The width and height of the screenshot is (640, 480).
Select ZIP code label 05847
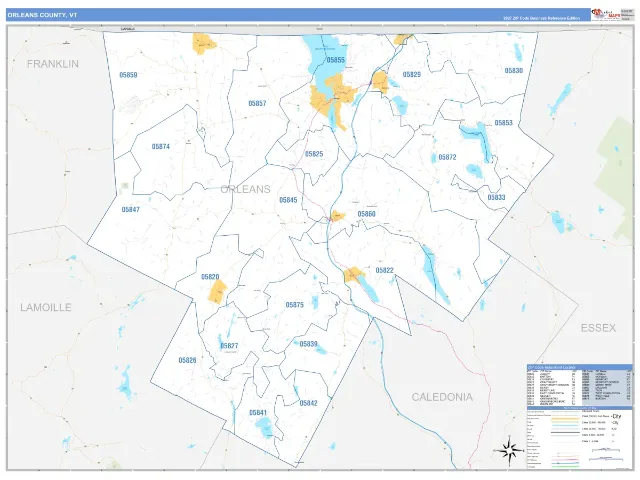pyautogui.click(x=130, y=210)
